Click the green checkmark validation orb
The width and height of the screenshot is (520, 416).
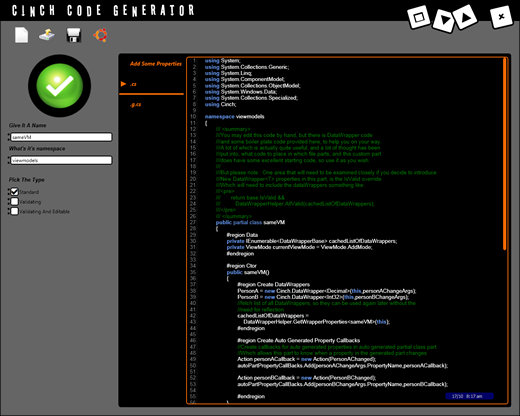[x=60, y=86]
